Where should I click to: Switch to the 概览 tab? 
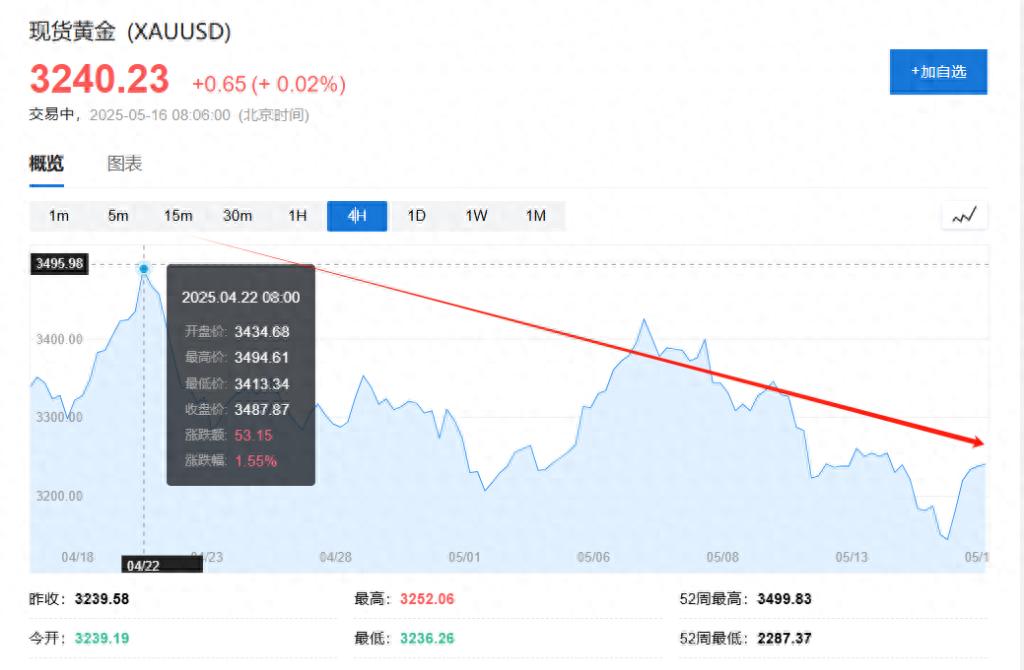click(46, 163)
